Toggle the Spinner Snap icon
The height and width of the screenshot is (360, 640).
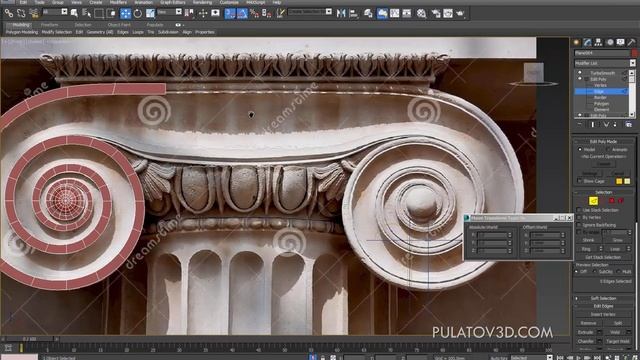tap(267, 13)
